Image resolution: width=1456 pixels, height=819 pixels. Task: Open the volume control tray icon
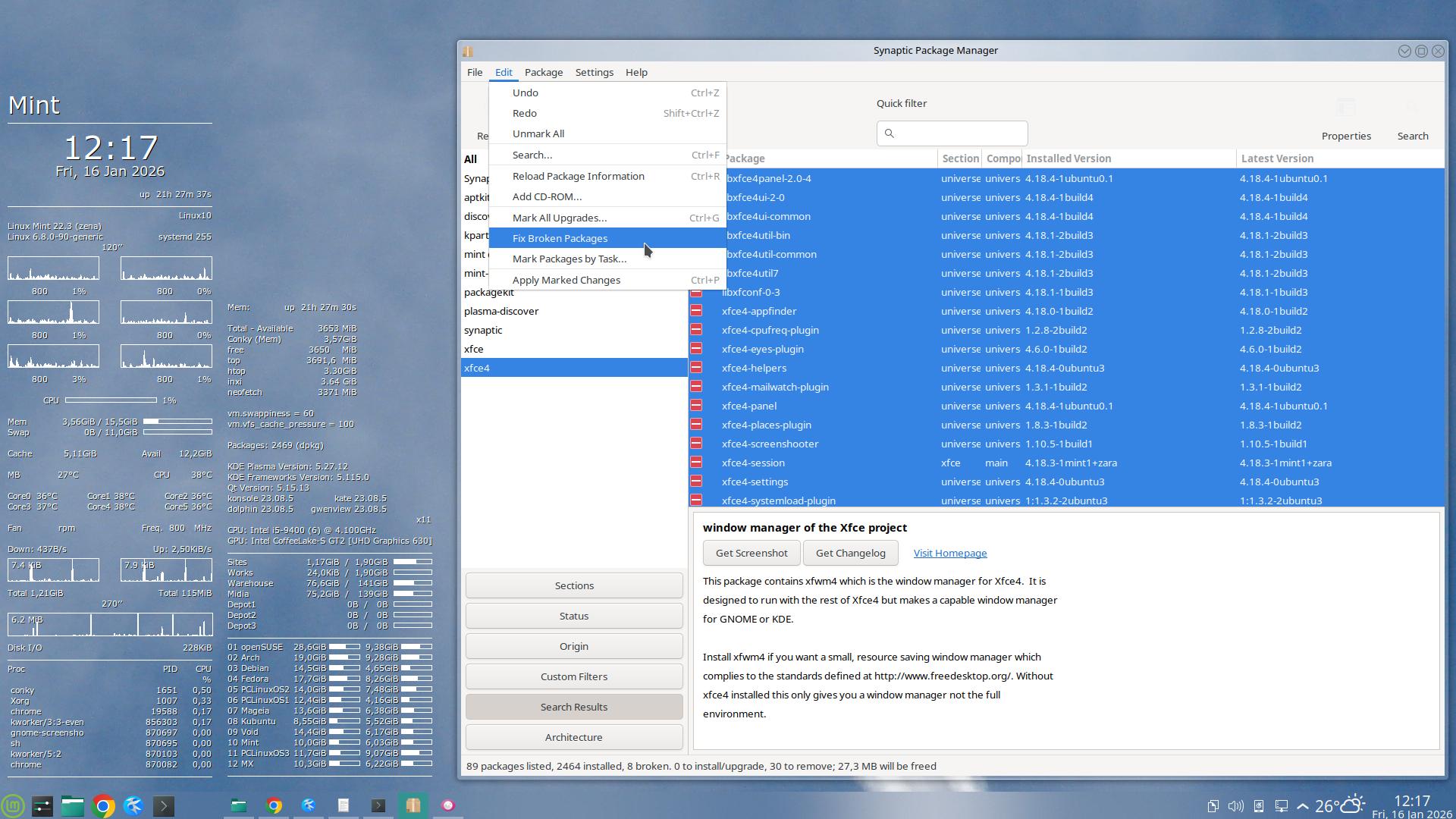click(1235, 806)
